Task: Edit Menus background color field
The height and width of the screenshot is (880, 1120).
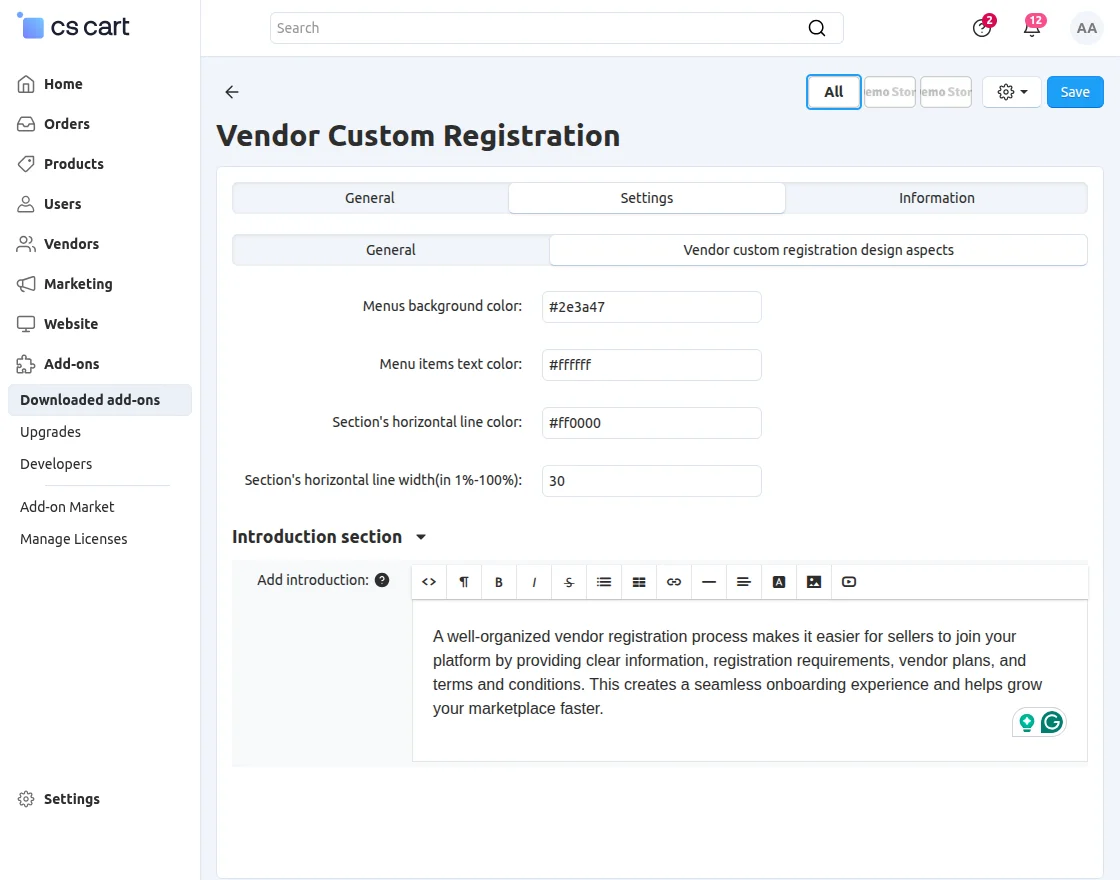Action: (x=651, y=307)
